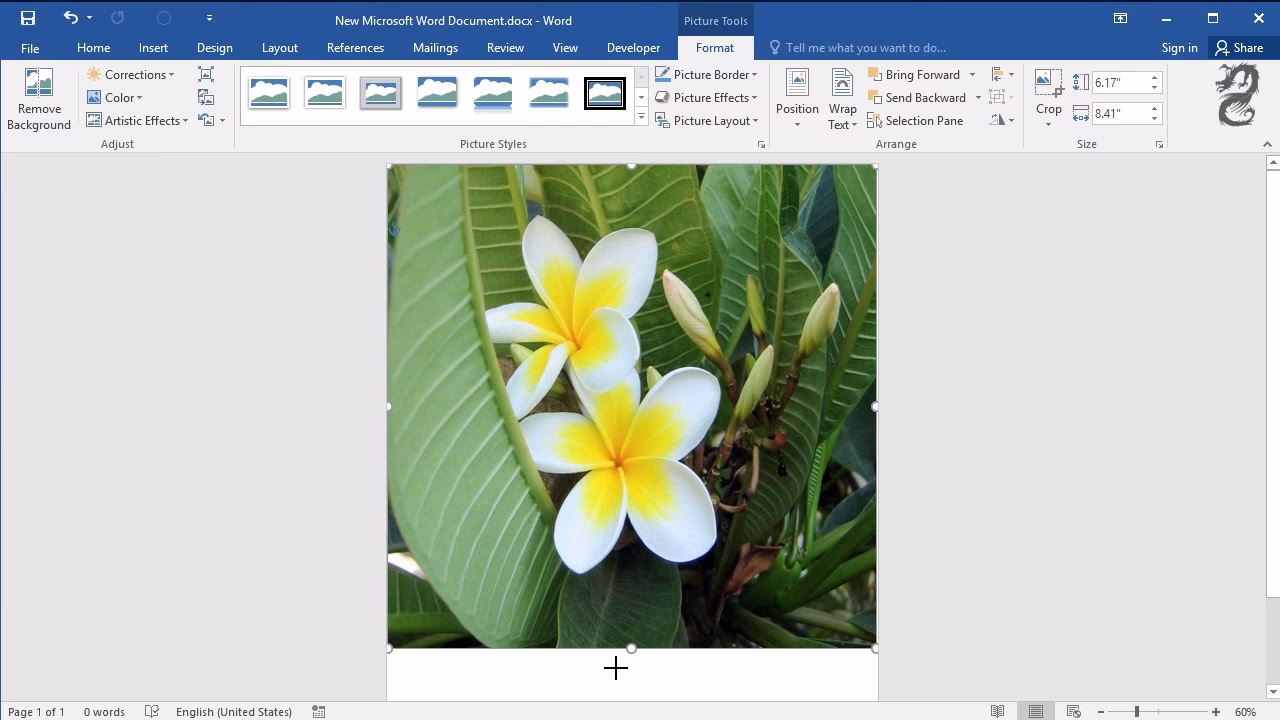Open the Position gallery
Viewport: 1280px width, 720px height.
[796, 97]
